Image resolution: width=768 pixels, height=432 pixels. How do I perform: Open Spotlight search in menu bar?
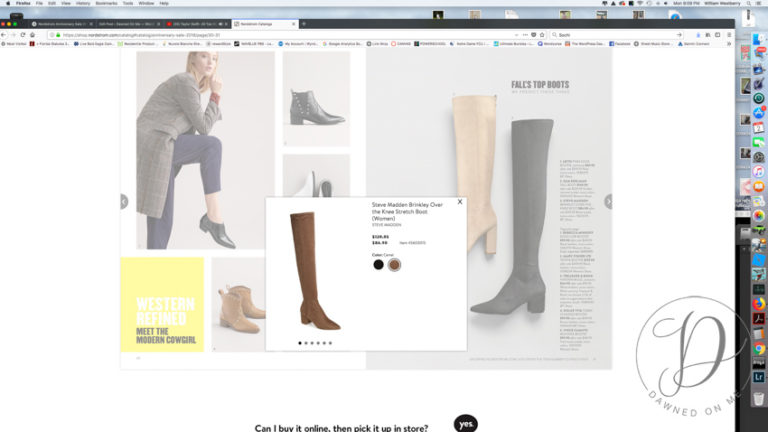tap(749, 3)
